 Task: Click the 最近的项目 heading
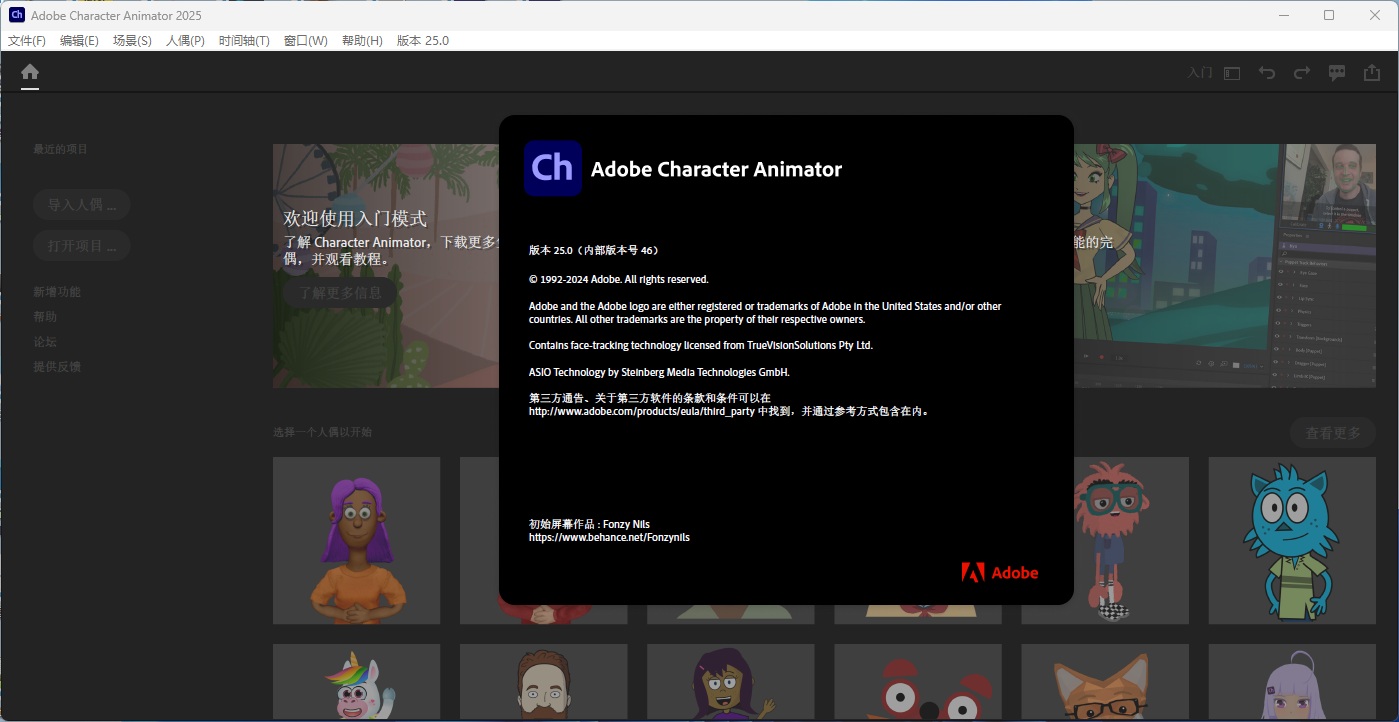pyautogui.click(x=60, y=149)
